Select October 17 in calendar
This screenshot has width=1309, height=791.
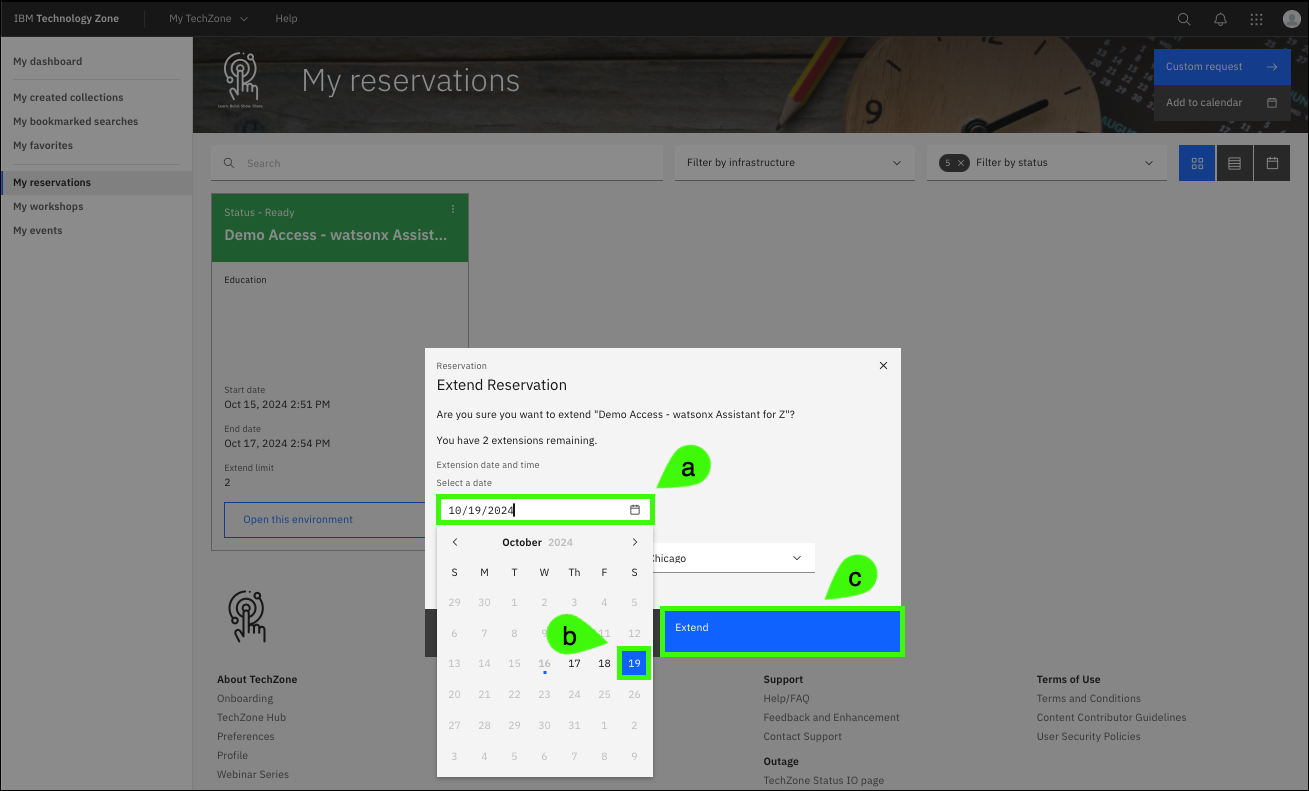tap(574, 663)
